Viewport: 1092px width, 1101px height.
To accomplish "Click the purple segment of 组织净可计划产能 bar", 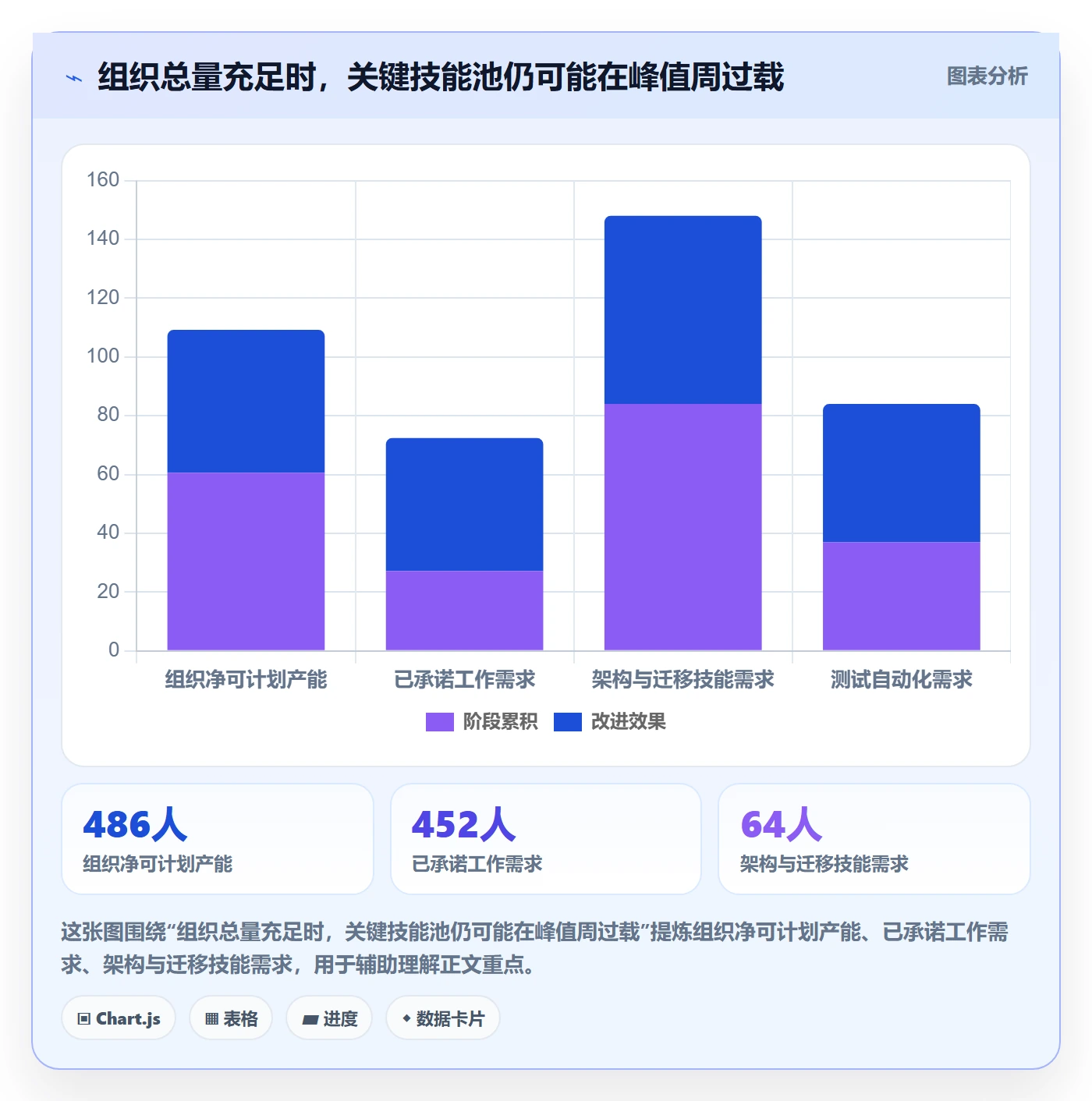I will pos(246,561).
